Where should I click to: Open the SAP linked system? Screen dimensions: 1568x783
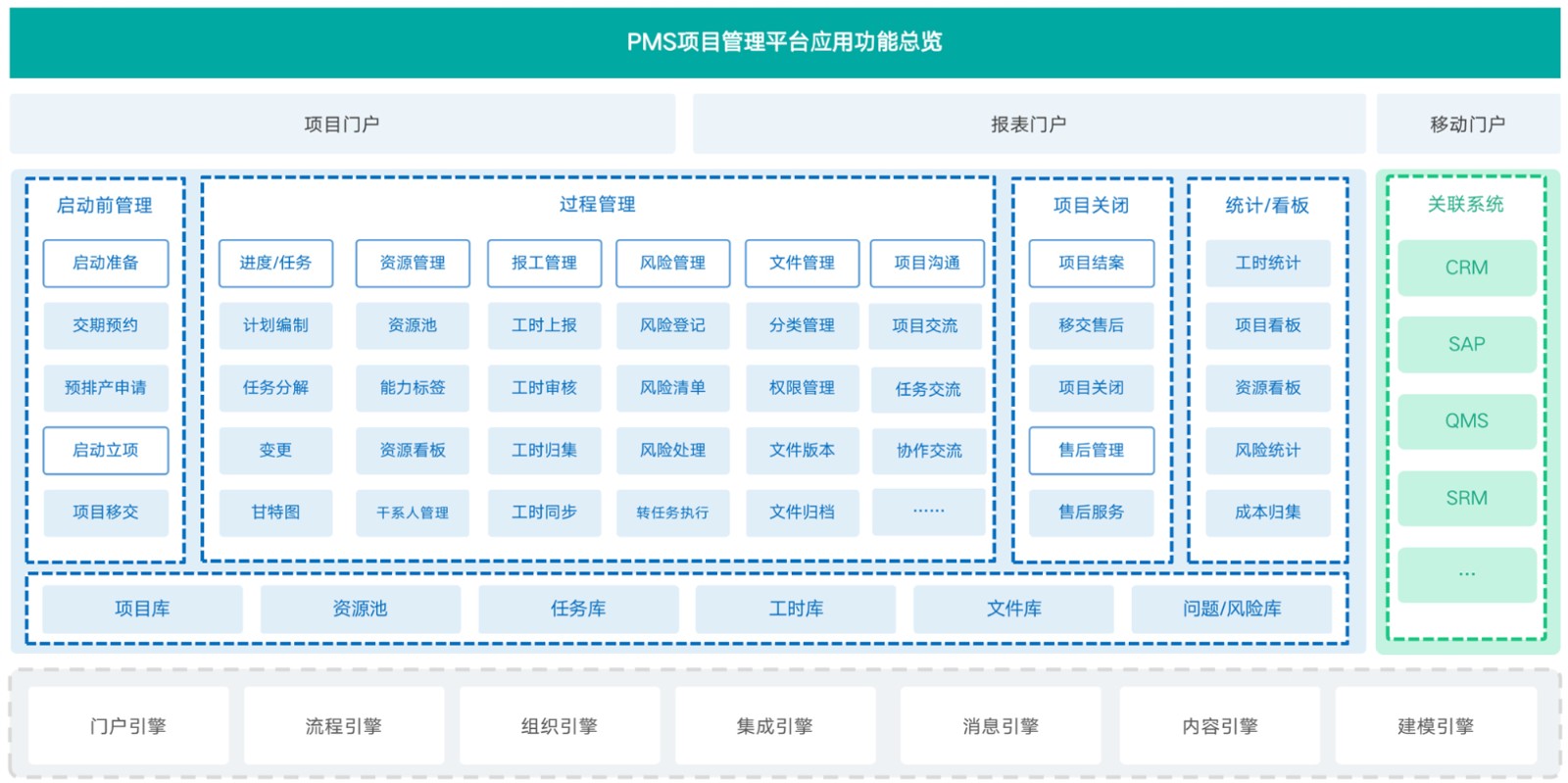[x=1467, y=344]
